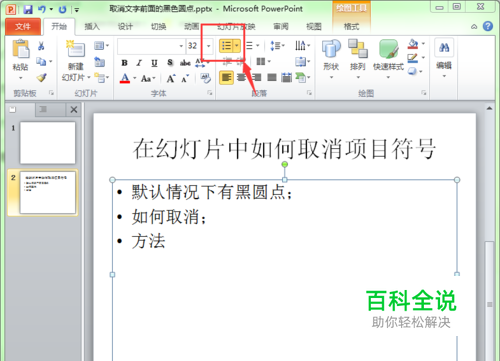
Task: Click the Copy icon
Action: [x=41, y=61]
